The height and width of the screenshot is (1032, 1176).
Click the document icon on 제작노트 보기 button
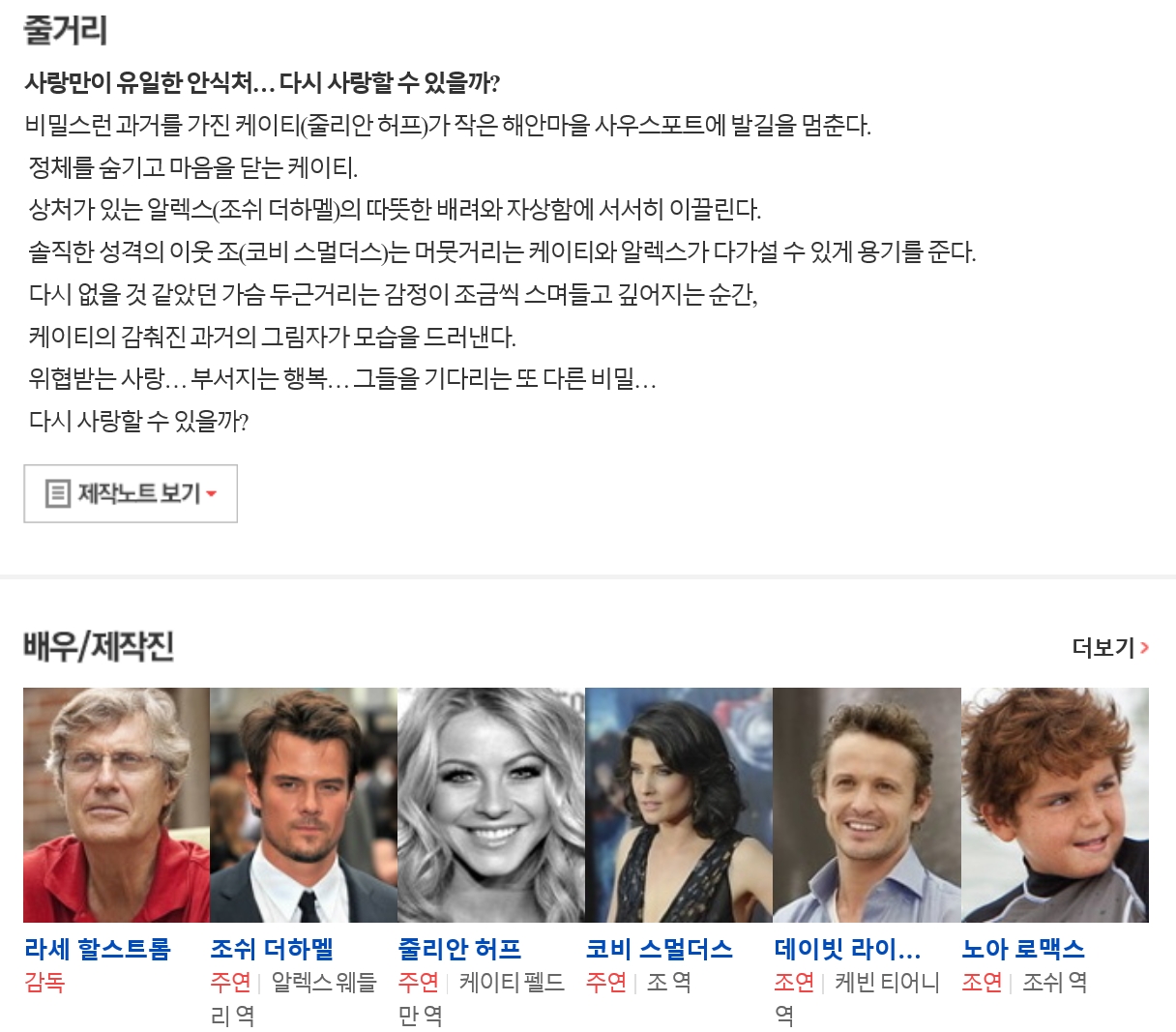pos(58,493)
